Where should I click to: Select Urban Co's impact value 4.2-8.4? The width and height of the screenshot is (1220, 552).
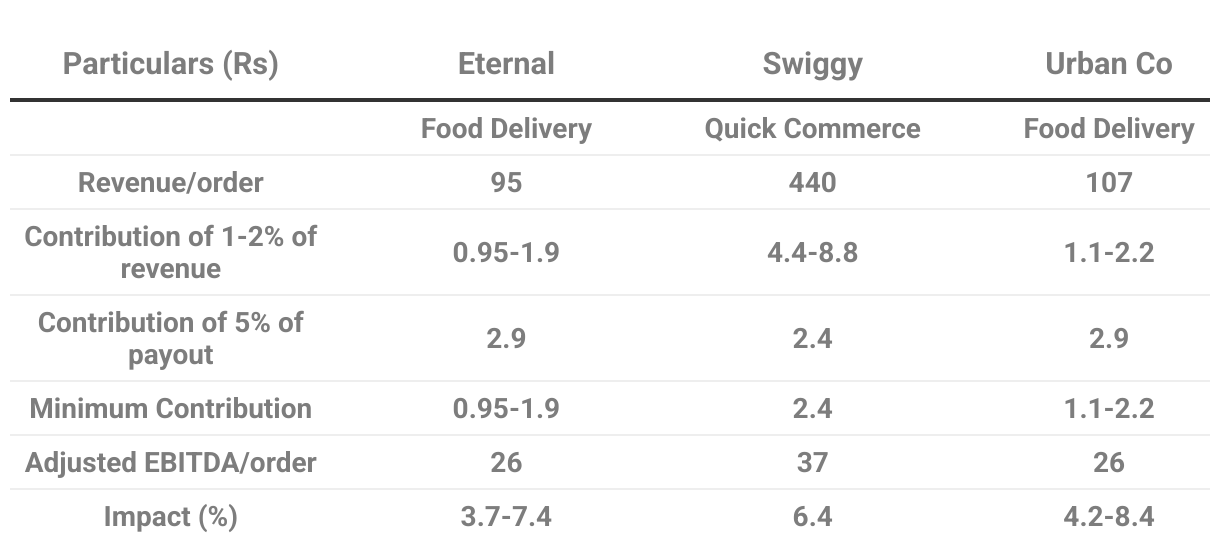1108,517
